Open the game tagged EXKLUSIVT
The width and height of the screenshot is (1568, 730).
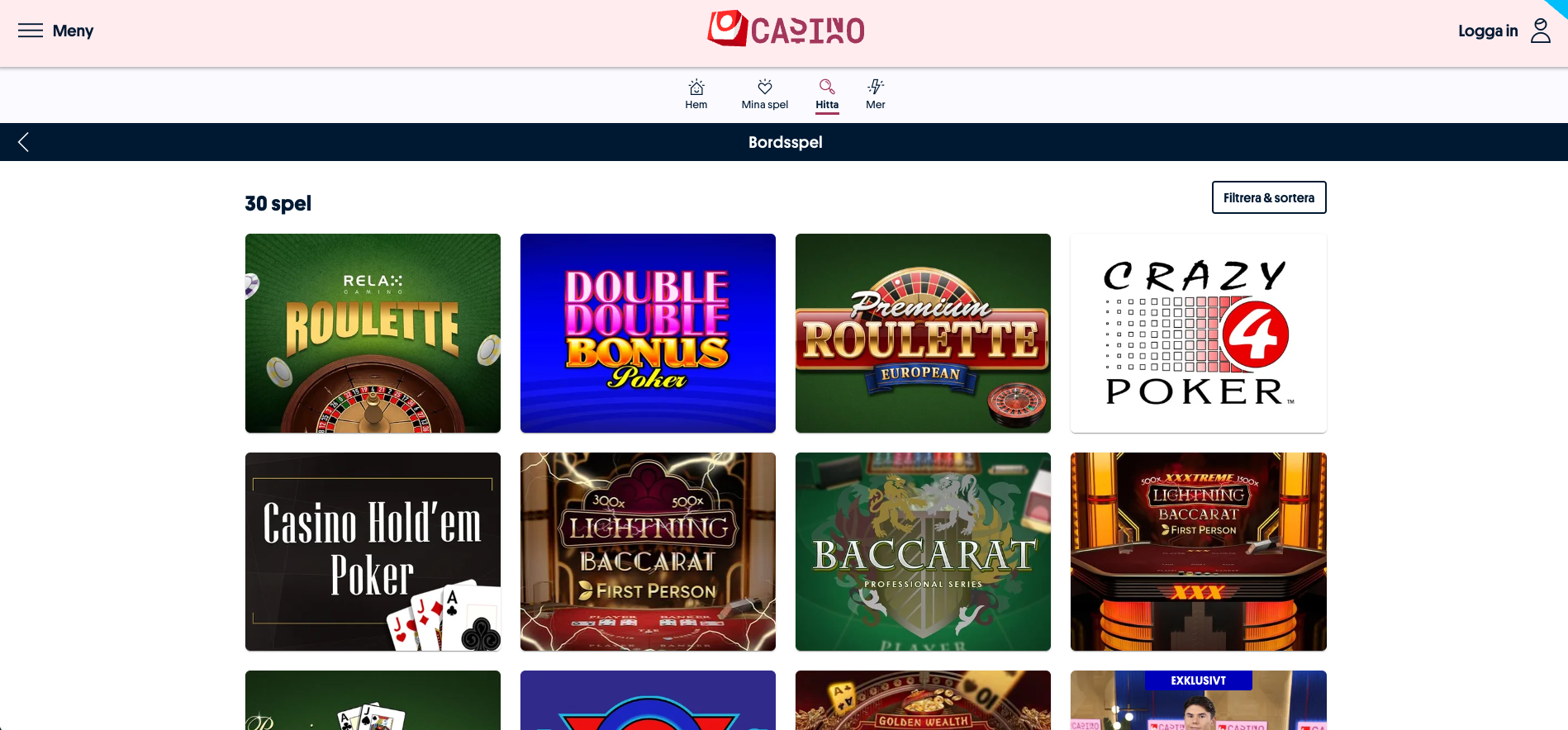point(1199,700)
